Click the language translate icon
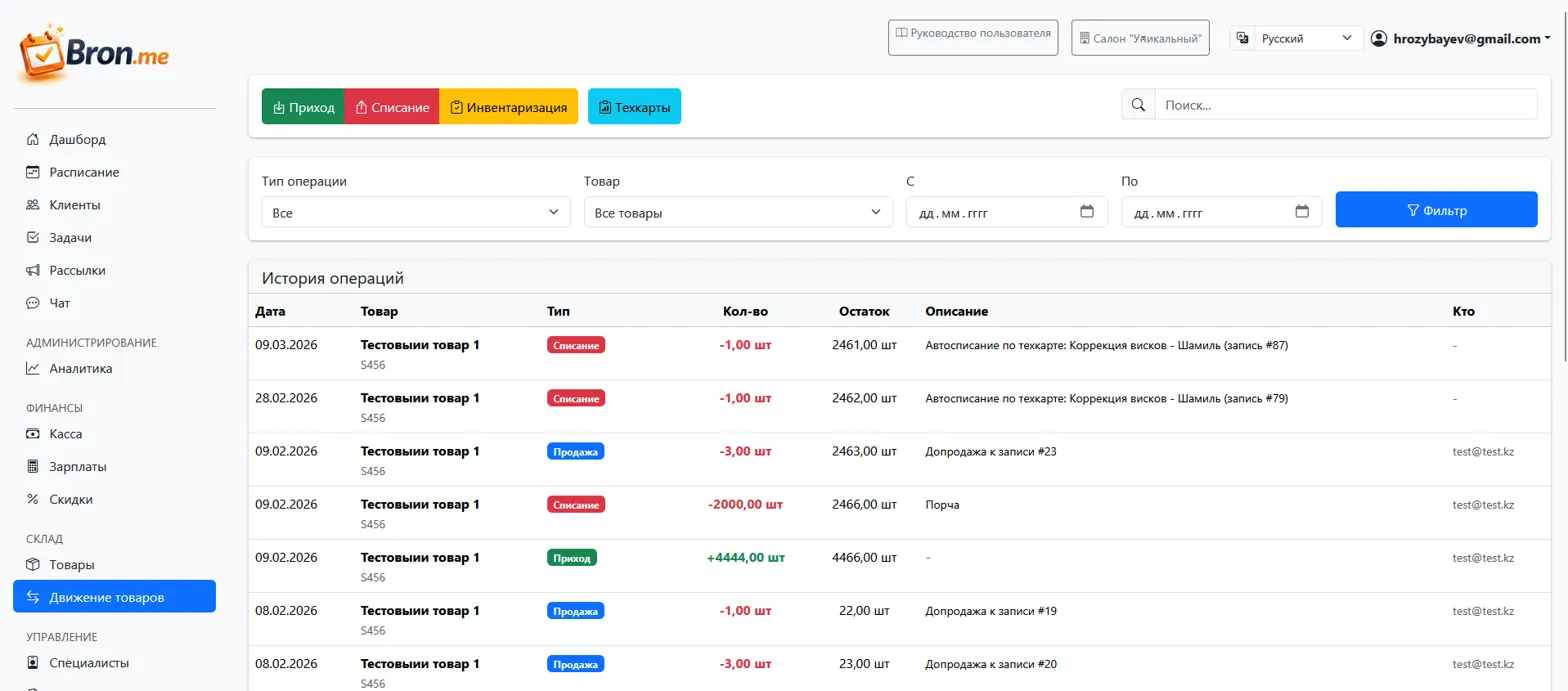Screen dimensions: 1568x691 (x=1242, y=39)
